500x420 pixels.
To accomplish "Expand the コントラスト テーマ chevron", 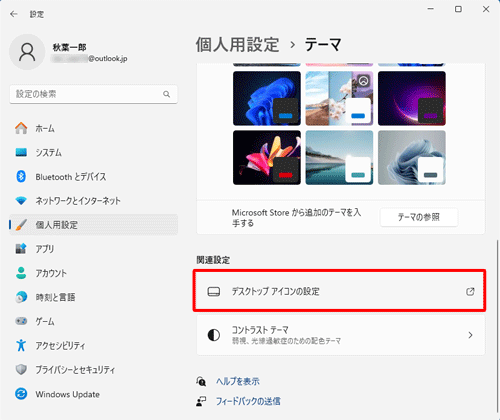I will click(470, 335).
